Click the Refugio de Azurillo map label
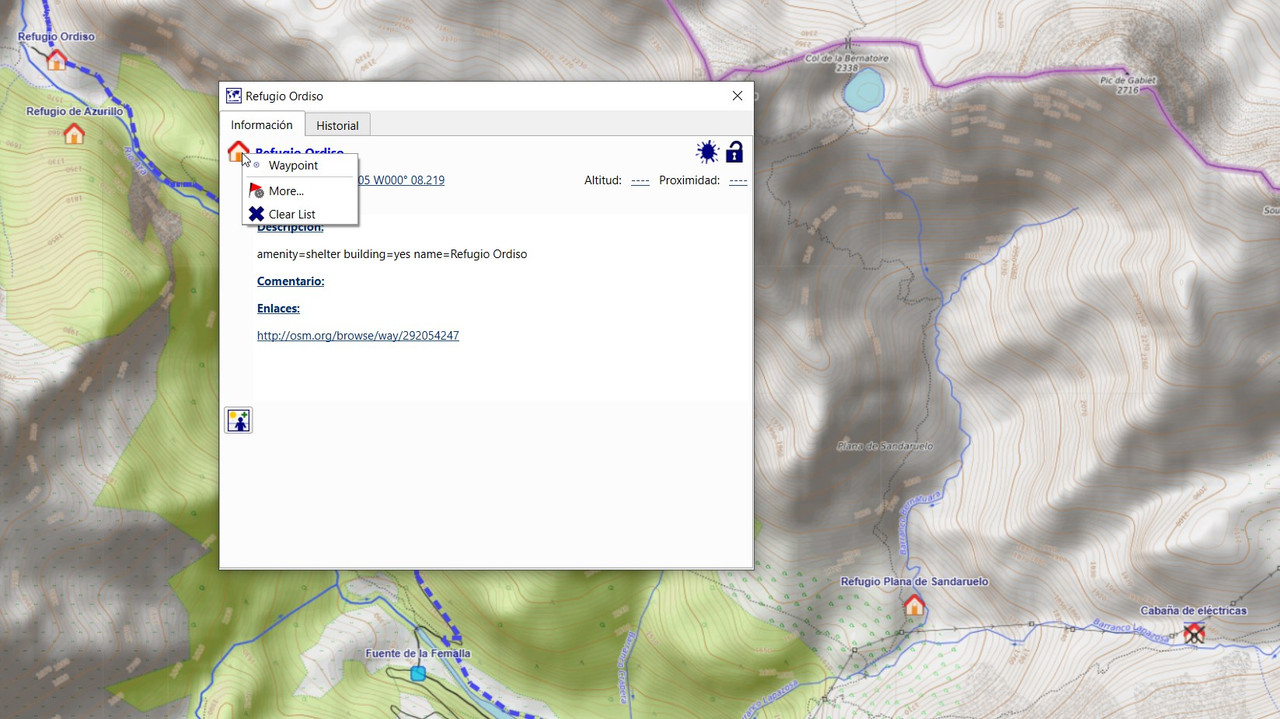This screenshot has height=719, width=1280. [74, 111]
